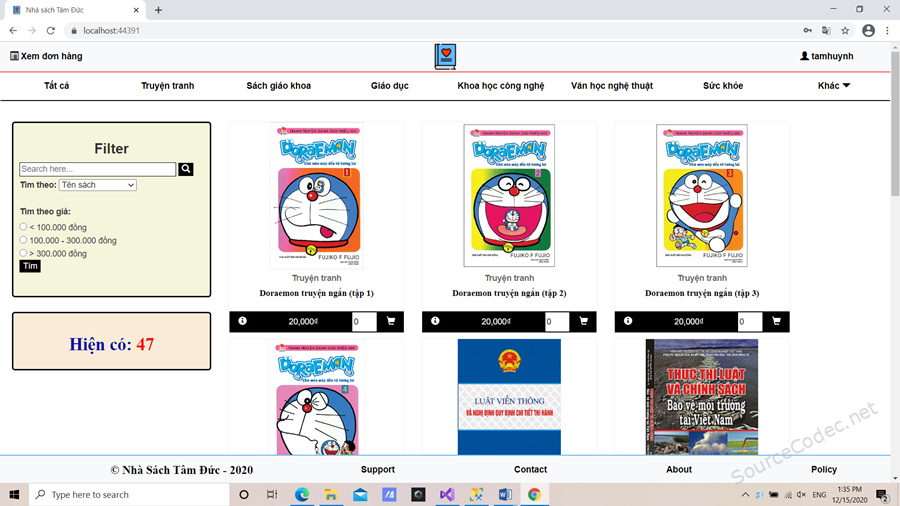Open the Tìm theo Tên sách dropdown
The width and height of the screenshot is (900, 506).
point(98,185)
